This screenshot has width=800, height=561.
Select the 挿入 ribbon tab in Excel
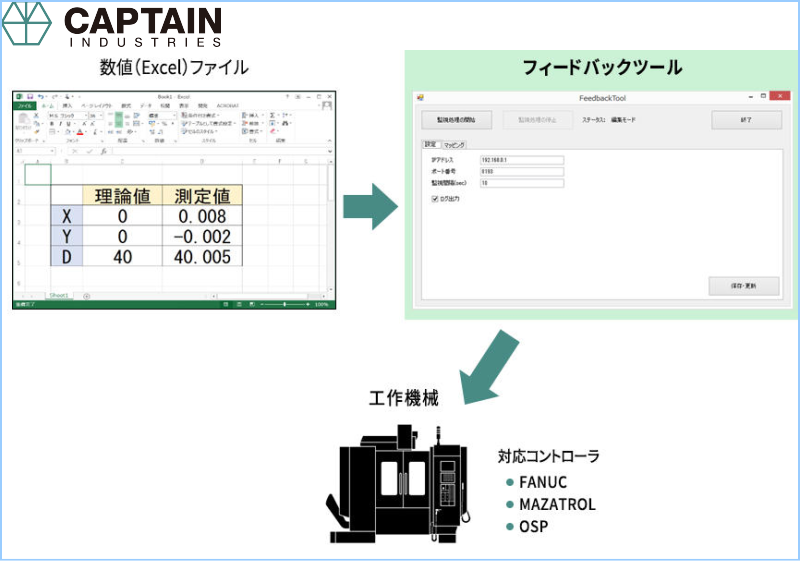coord(67,106)
